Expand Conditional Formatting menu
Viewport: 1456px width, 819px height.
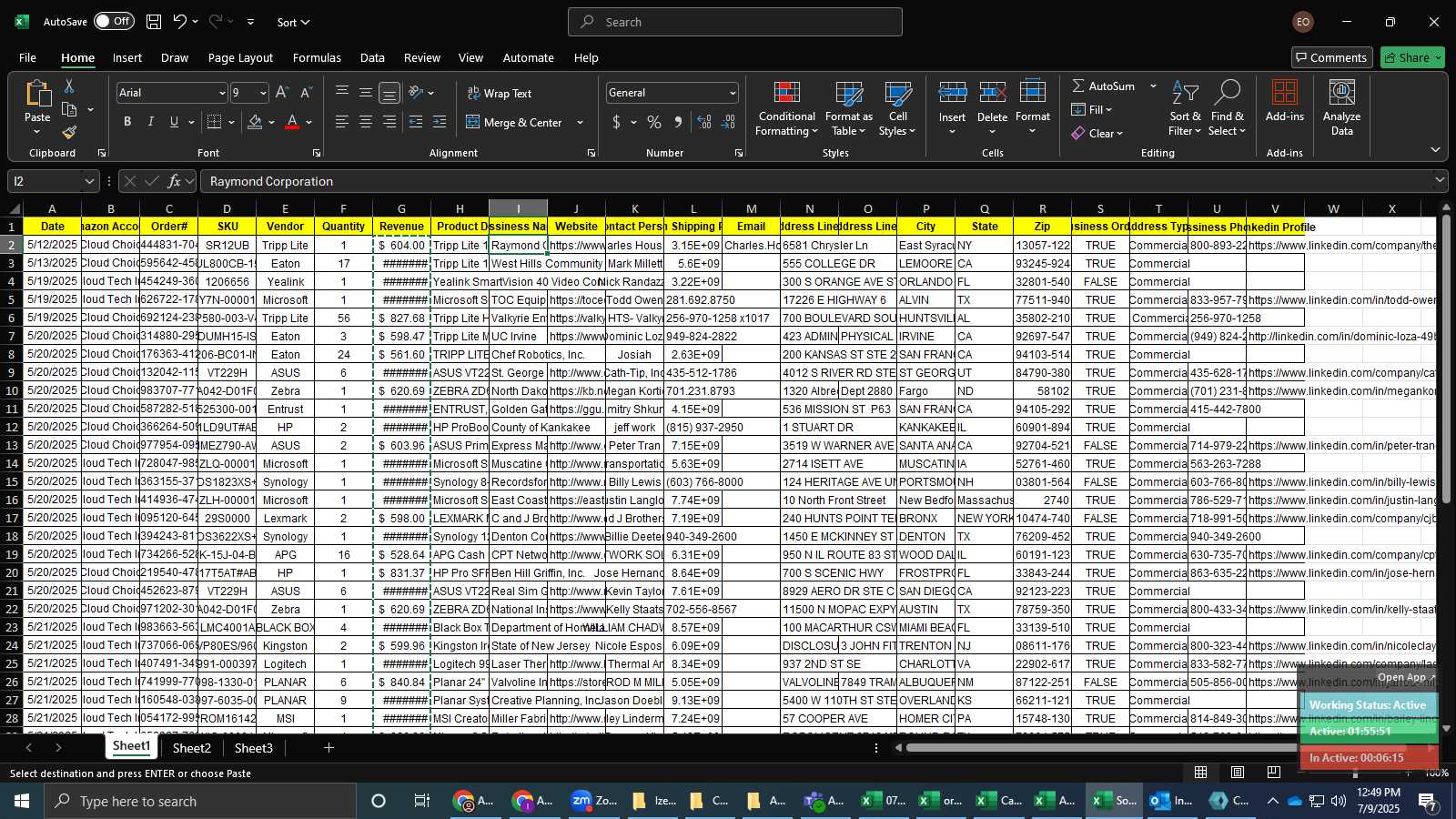[787, 107]
